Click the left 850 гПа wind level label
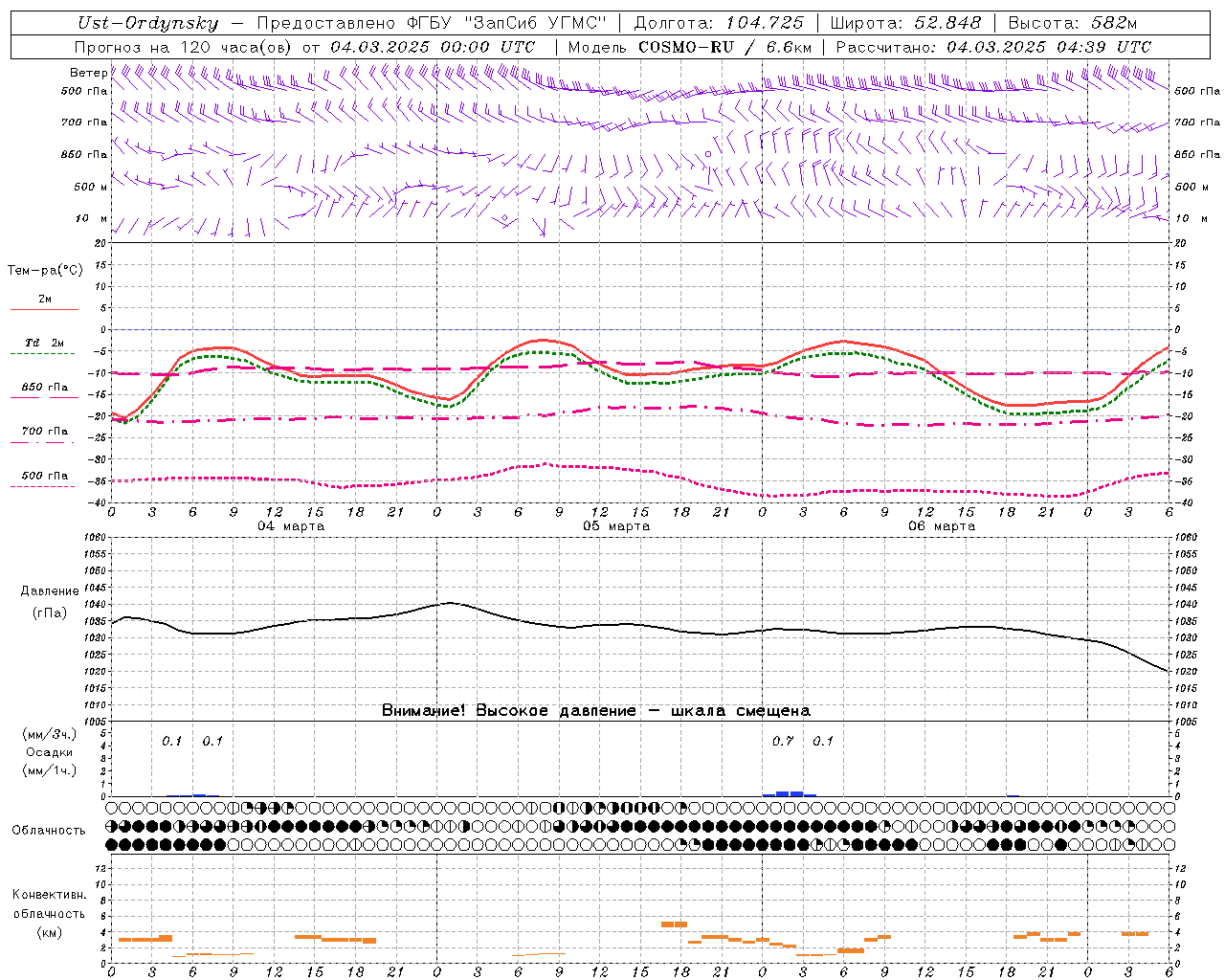1225x980 pixels. click(x=84, y=154)
